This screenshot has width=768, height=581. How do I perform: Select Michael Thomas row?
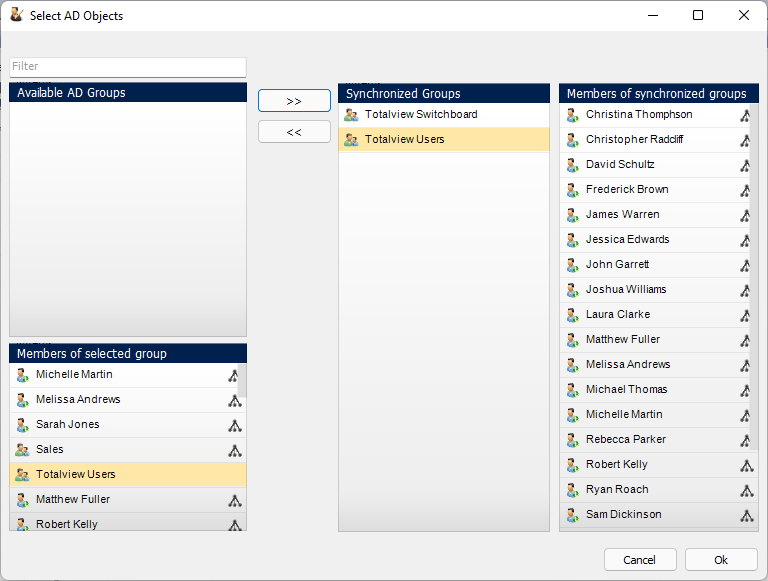click(655, 390)
